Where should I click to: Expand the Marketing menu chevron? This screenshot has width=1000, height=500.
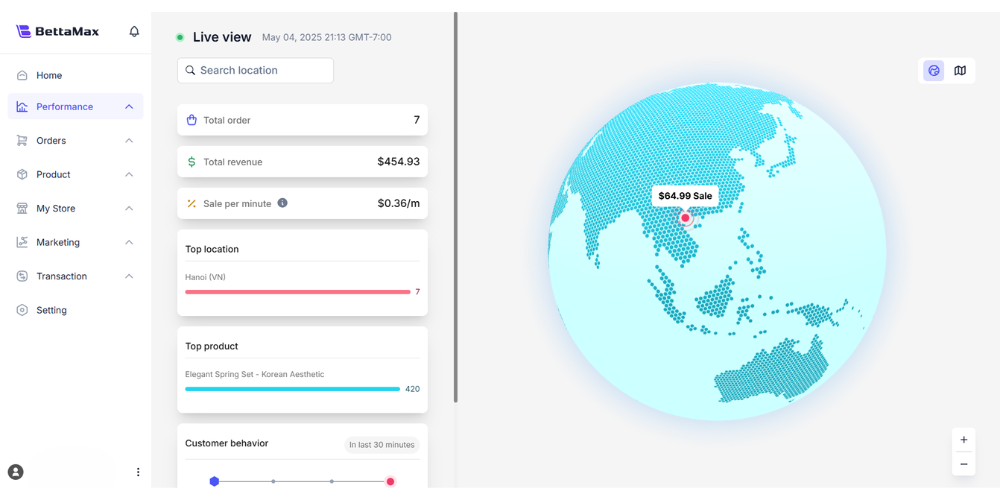pos(129,242)
